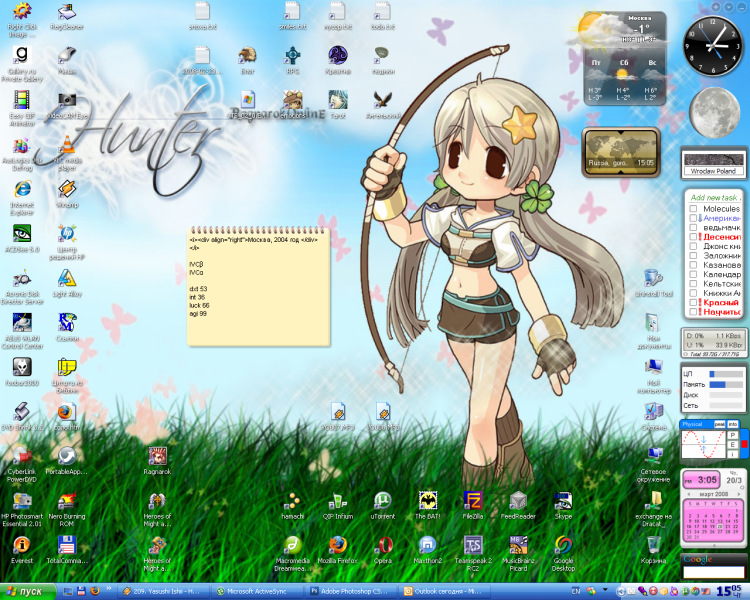Mark the Заложник task as done
This screenshot has height=600, width=750.
(693, 256)
